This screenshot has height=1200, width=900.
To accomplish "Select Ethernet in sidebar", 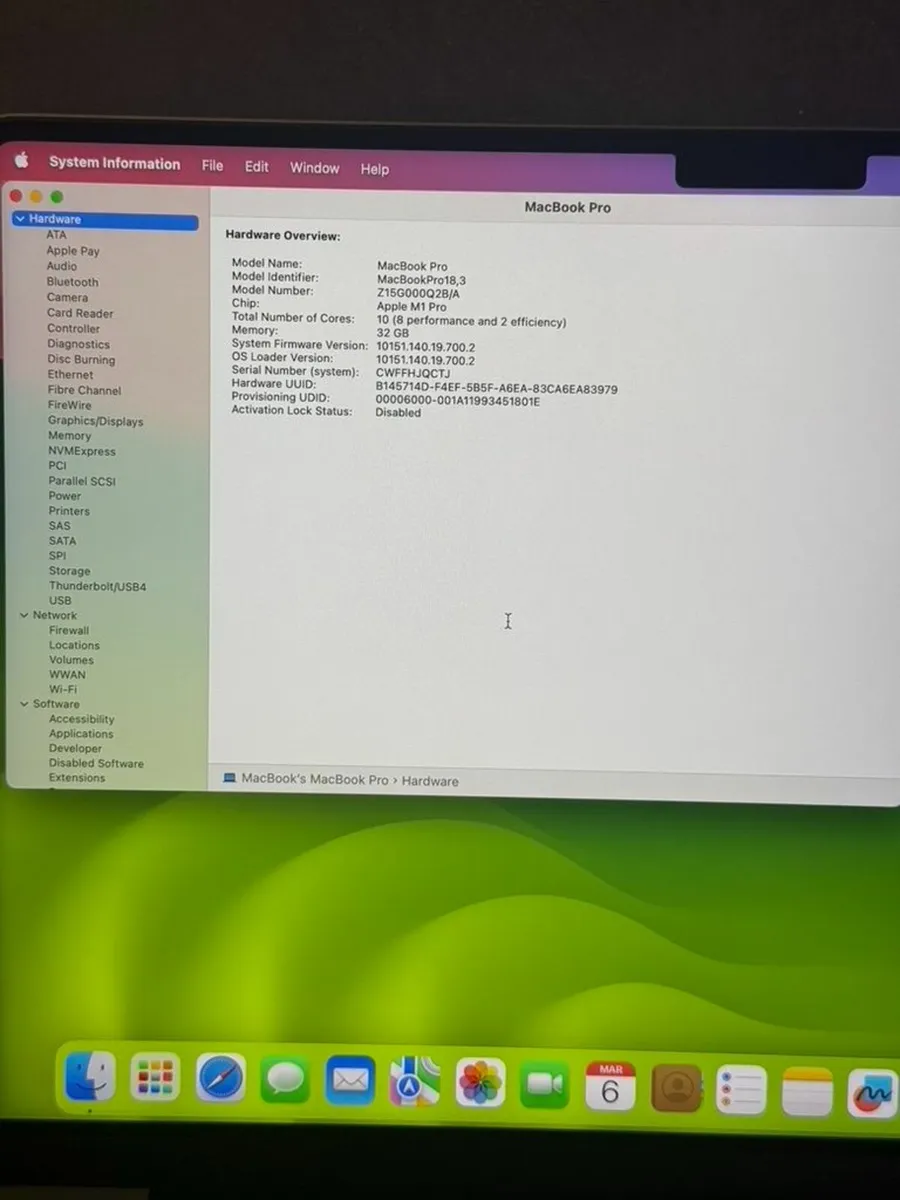I will [70, 374].
